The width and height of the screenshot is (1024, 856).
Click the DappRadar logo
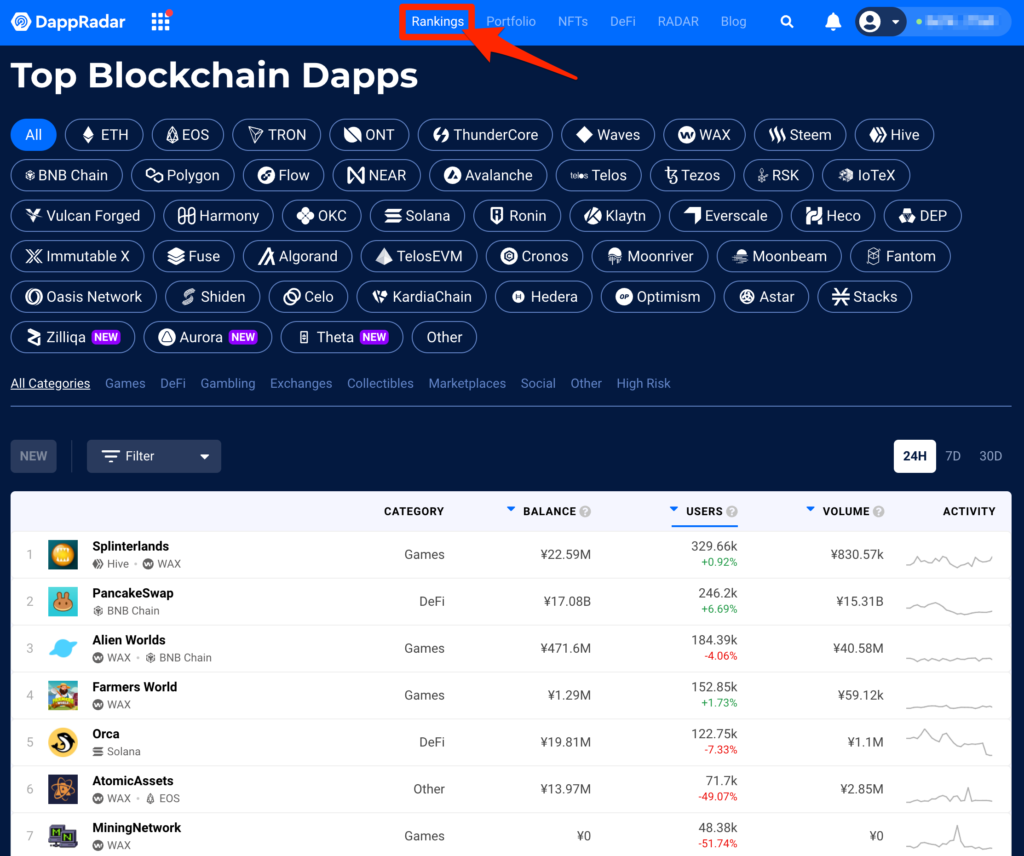(x=68, y=22)
